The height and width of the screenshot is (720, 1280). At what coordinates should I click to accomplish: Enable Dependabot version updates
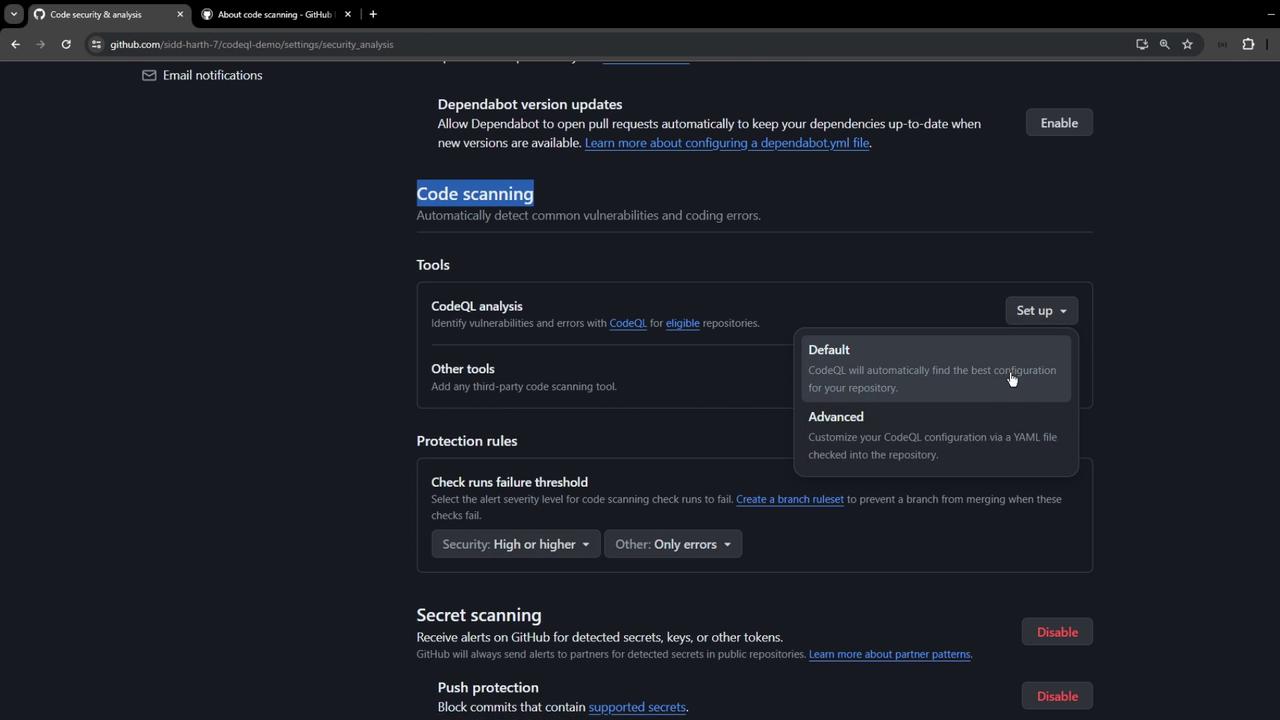(x=1059, y=123)
